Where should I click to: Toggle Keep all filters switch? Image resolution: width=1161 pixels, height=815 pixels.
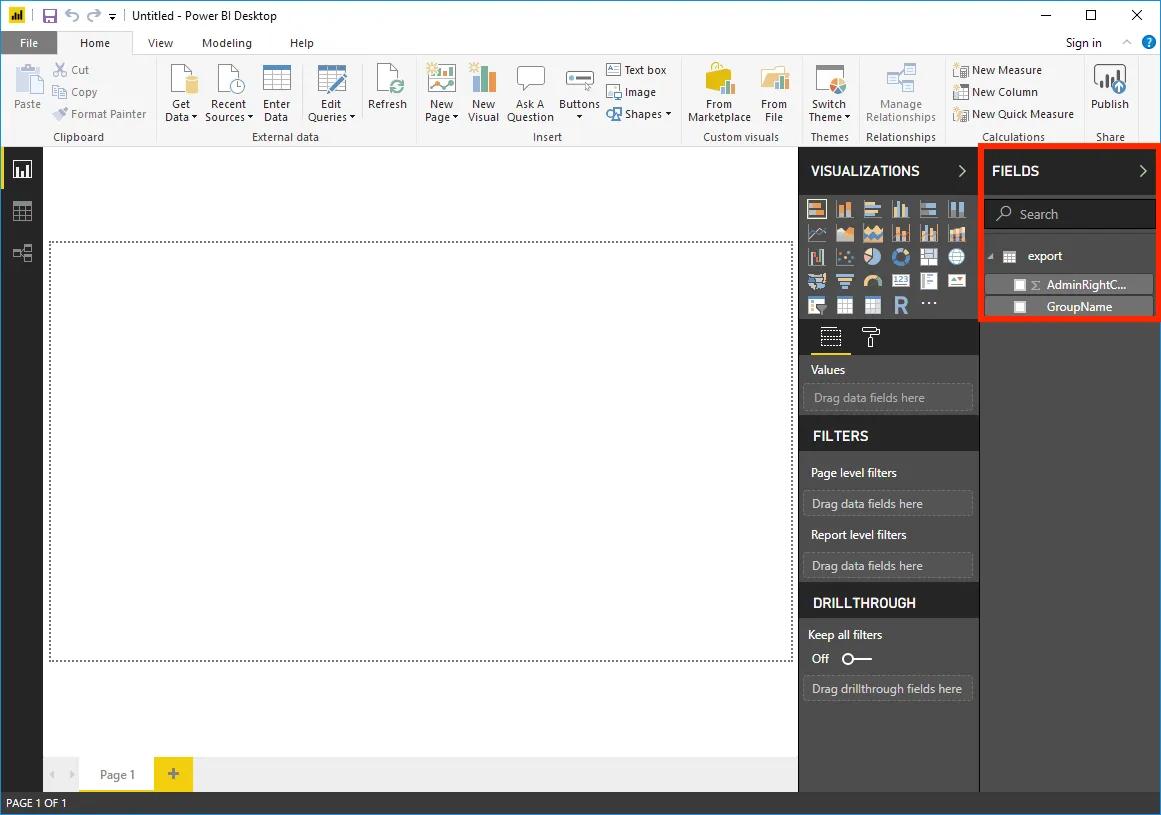coord(857,659)
